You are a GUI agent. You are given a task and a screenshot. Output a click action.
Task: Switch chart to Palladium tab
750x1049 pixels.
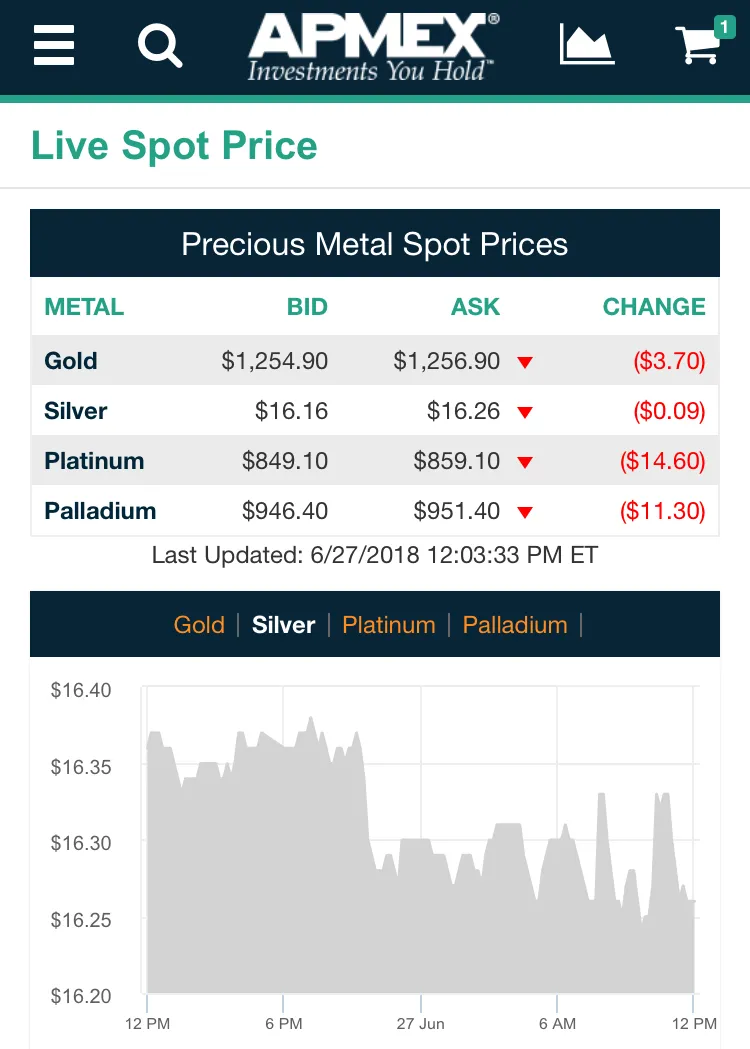coord(515,625)
